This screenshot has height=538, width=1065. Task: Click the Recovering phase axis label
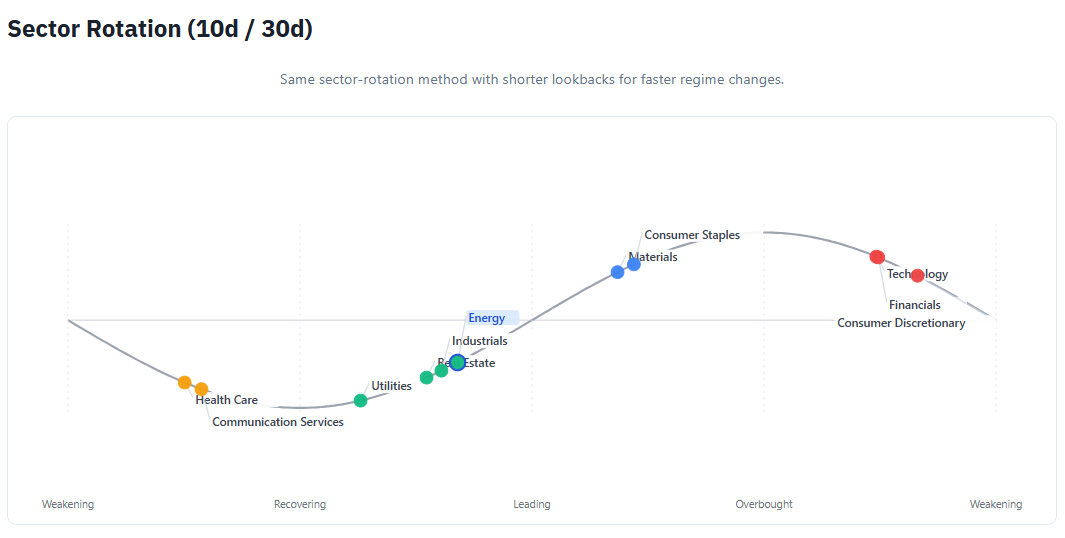click(x=300, y=504)
